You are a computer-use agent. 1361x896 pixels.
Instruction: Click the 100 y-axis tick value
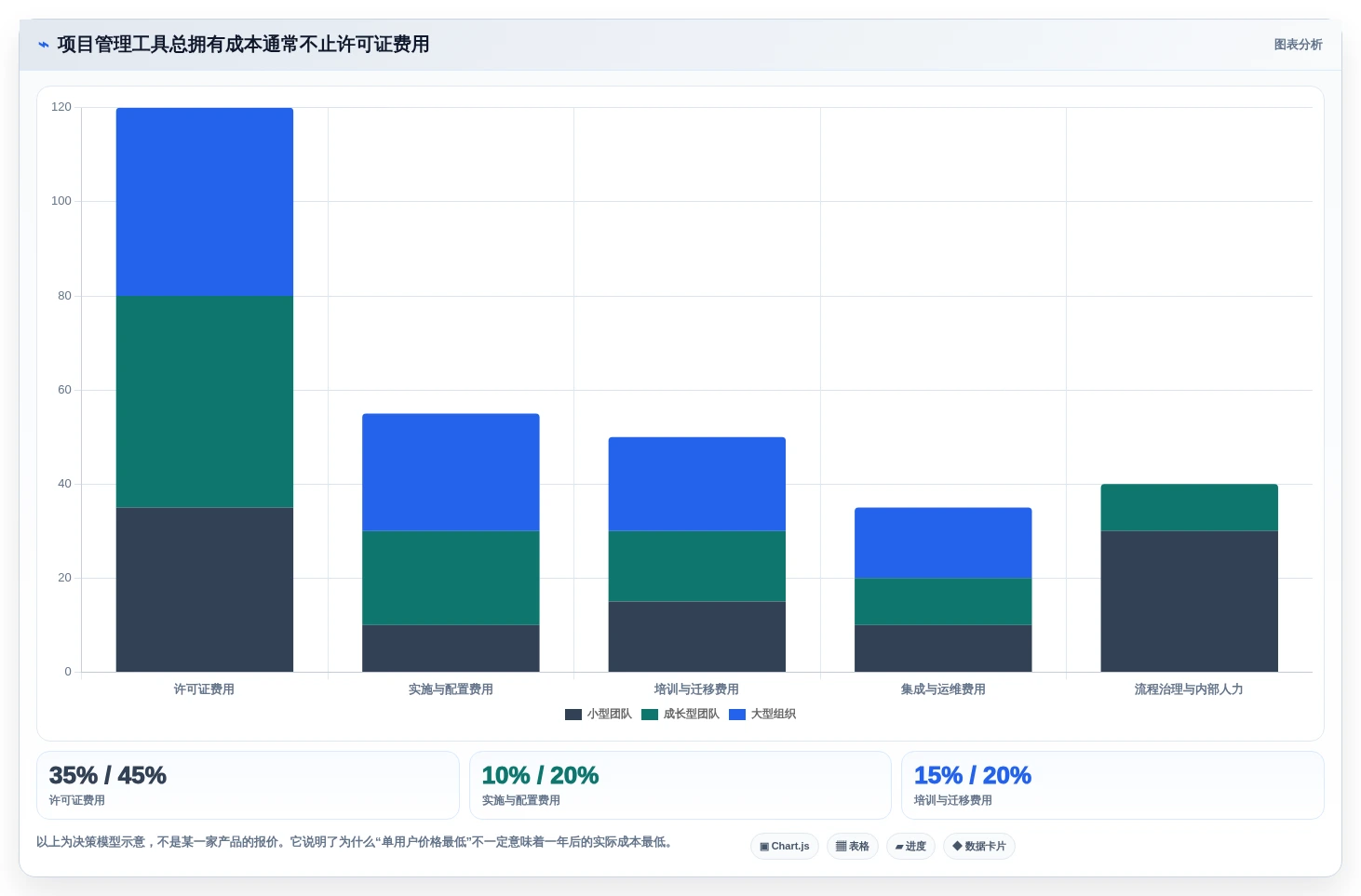click(61, 201)
